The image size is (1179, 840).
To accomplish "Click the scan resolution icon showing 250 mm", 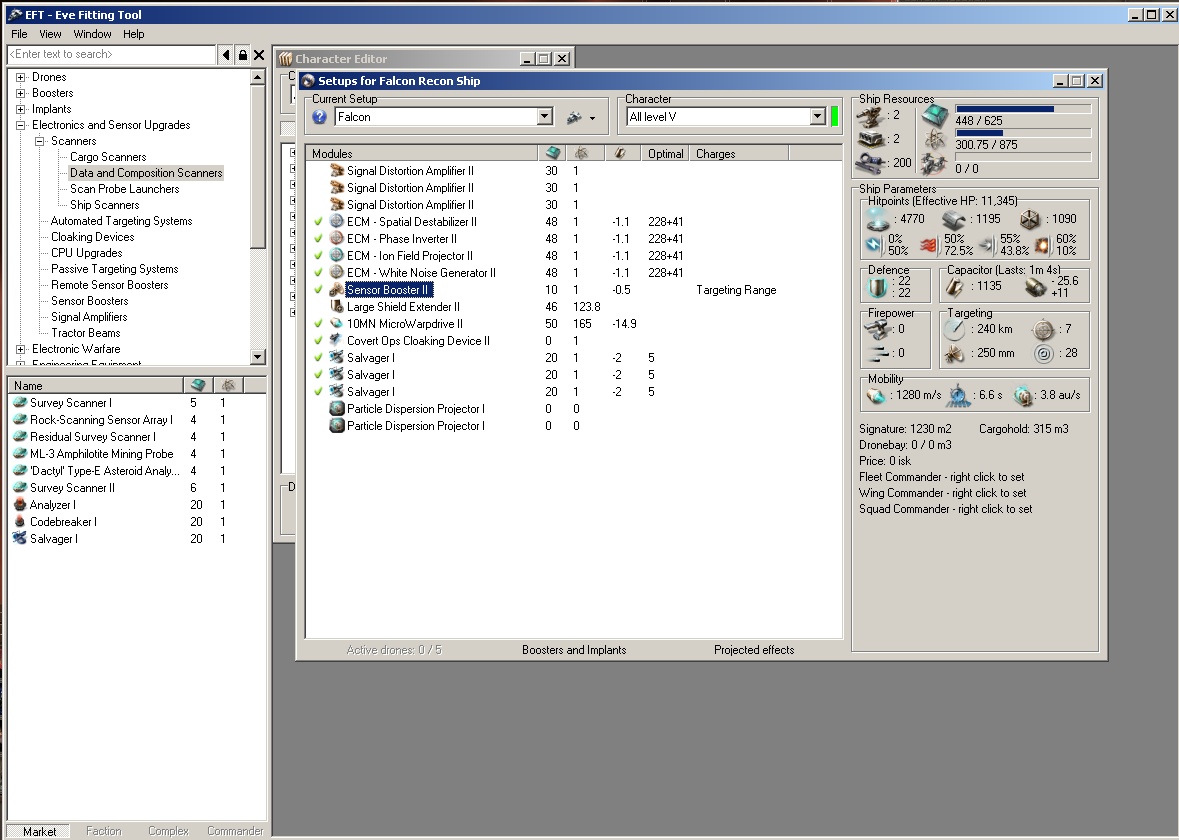I will click(x=954, y=353).
